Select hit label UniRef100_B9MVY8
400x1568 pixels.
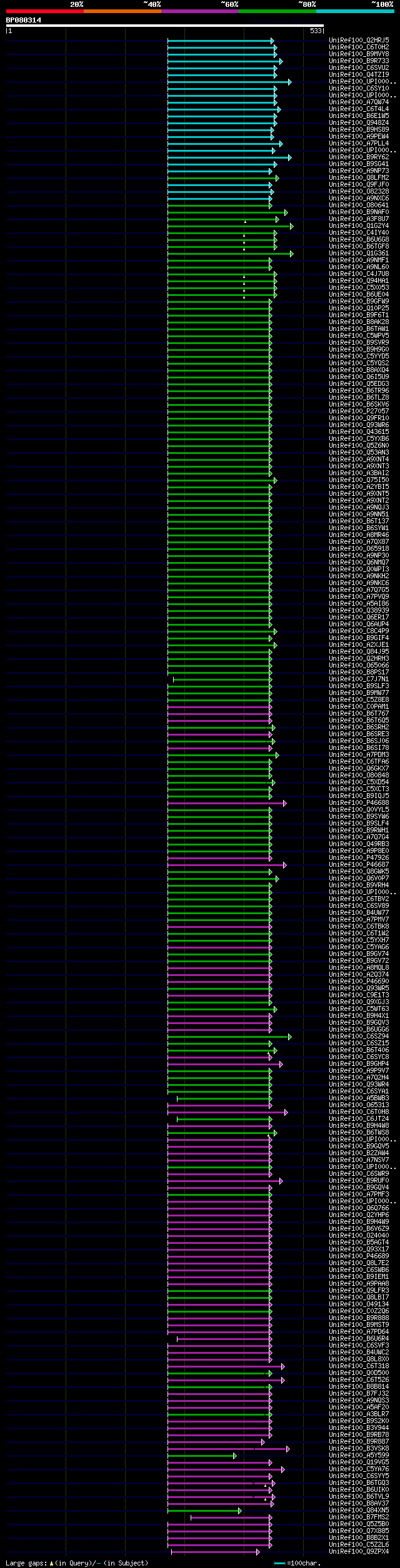(x=359, y=54)
